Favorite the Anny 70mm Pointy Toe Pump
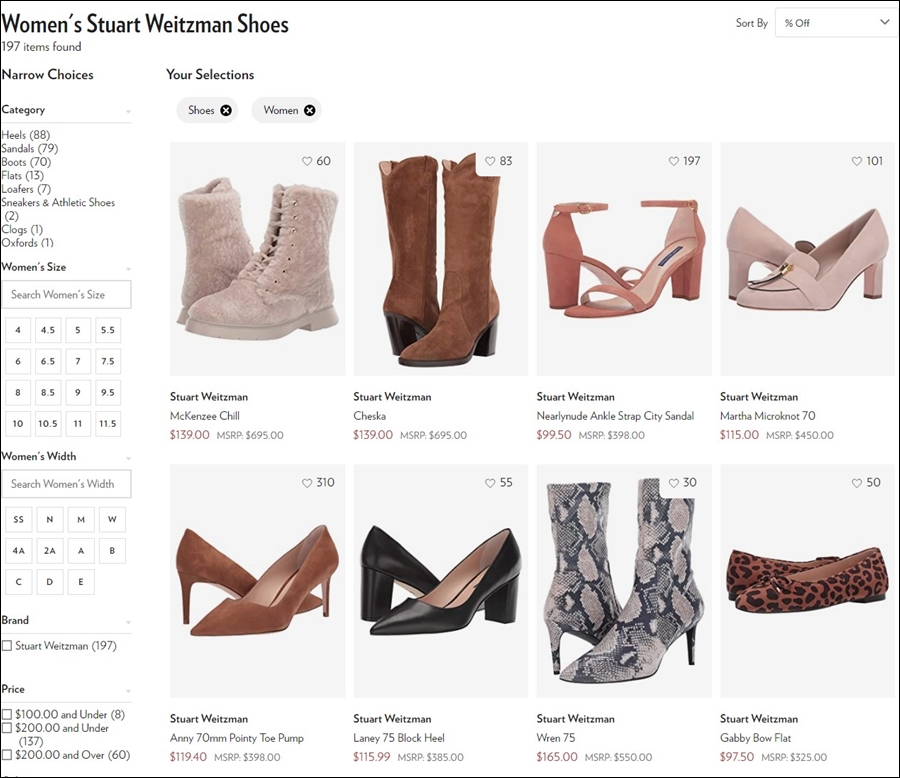This screenshot has height=778, width=900. [x=307, y=483]
